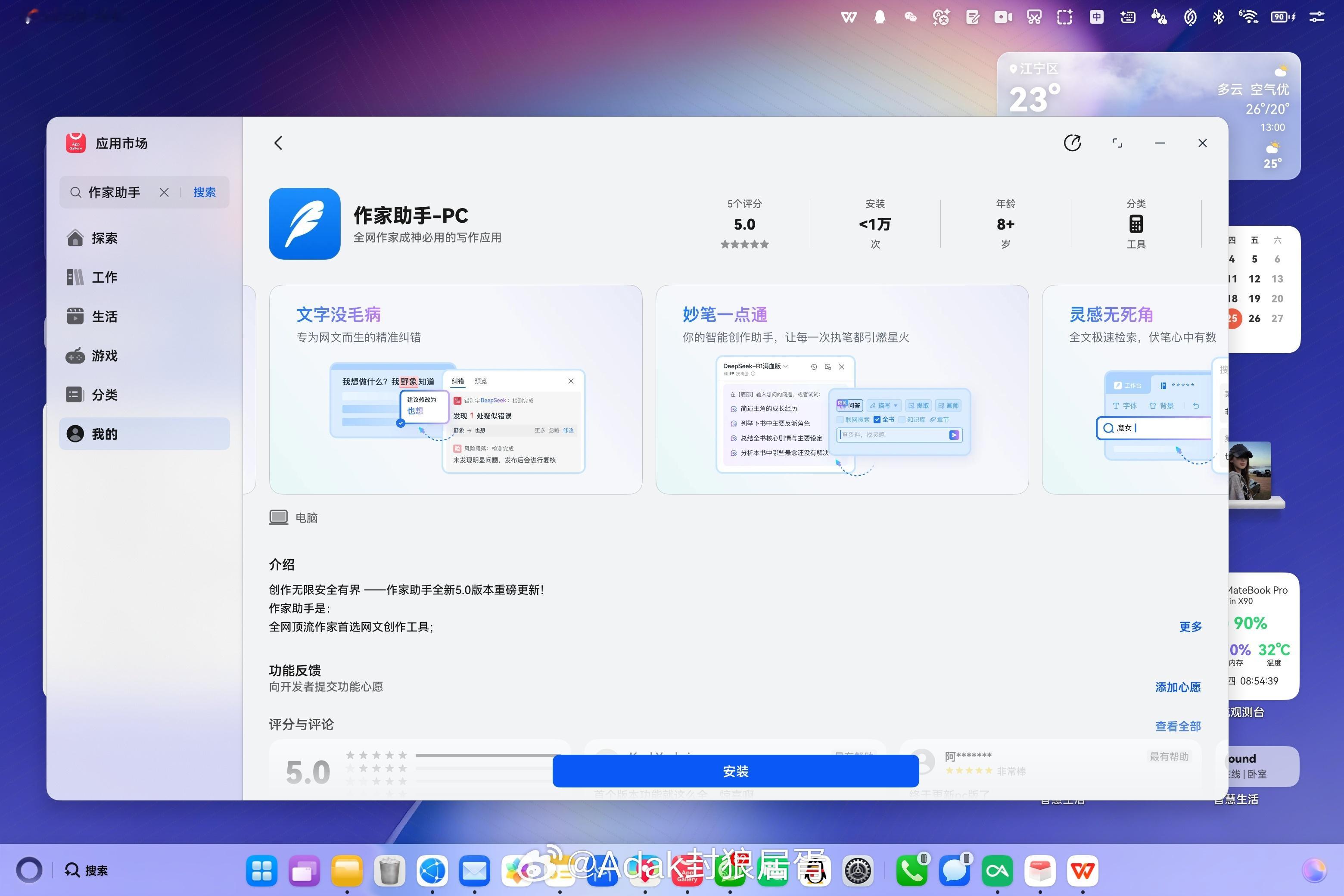Open Bluetooth settings from the status bar
This screenshot has height=896, width=1344.
tap(1218, 17)
